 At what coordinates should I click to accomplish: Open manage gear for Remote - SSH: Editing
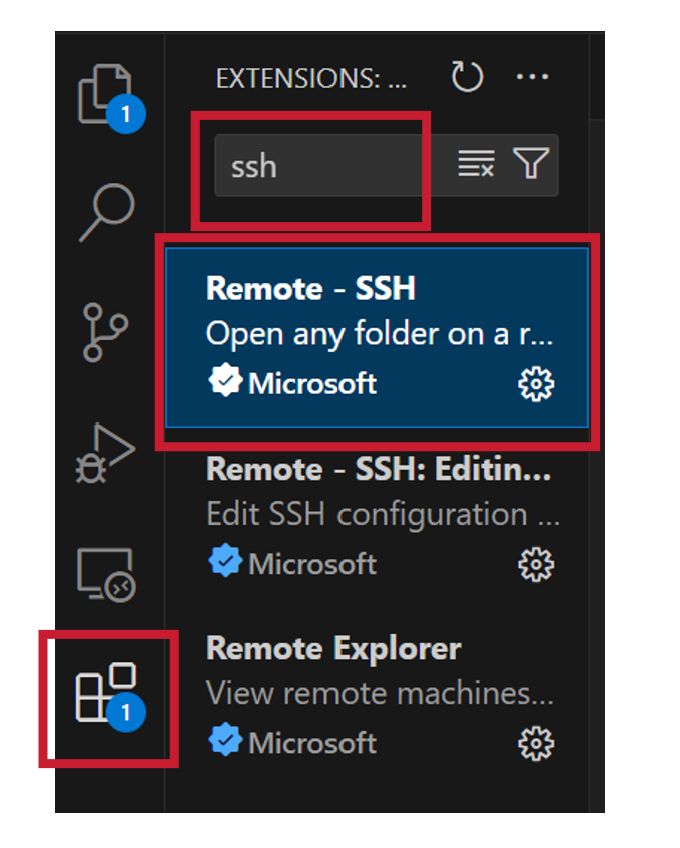coord(536,565)
